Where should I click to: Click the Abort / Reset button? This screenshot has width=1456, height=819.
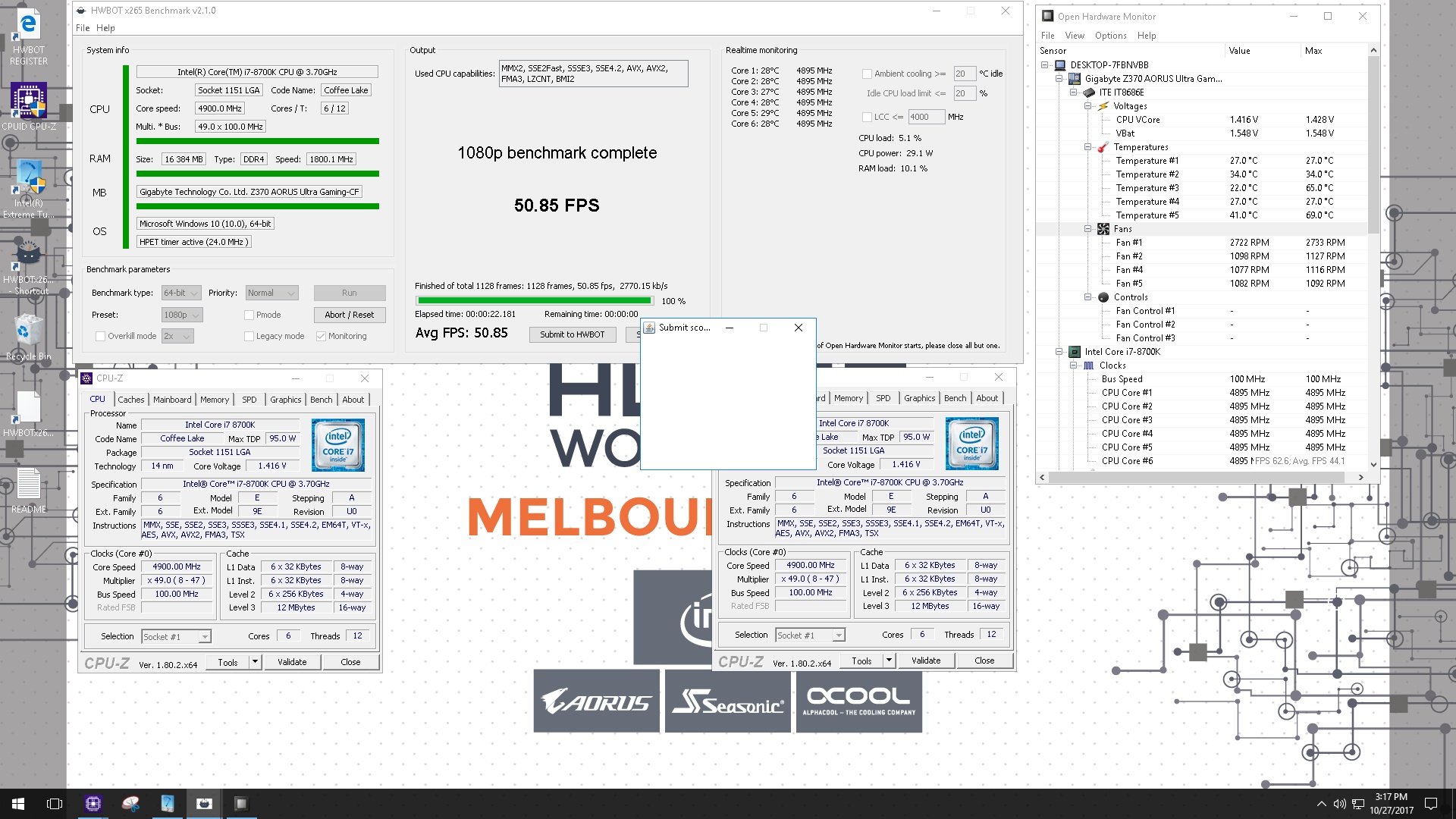[x=350, y=315]
